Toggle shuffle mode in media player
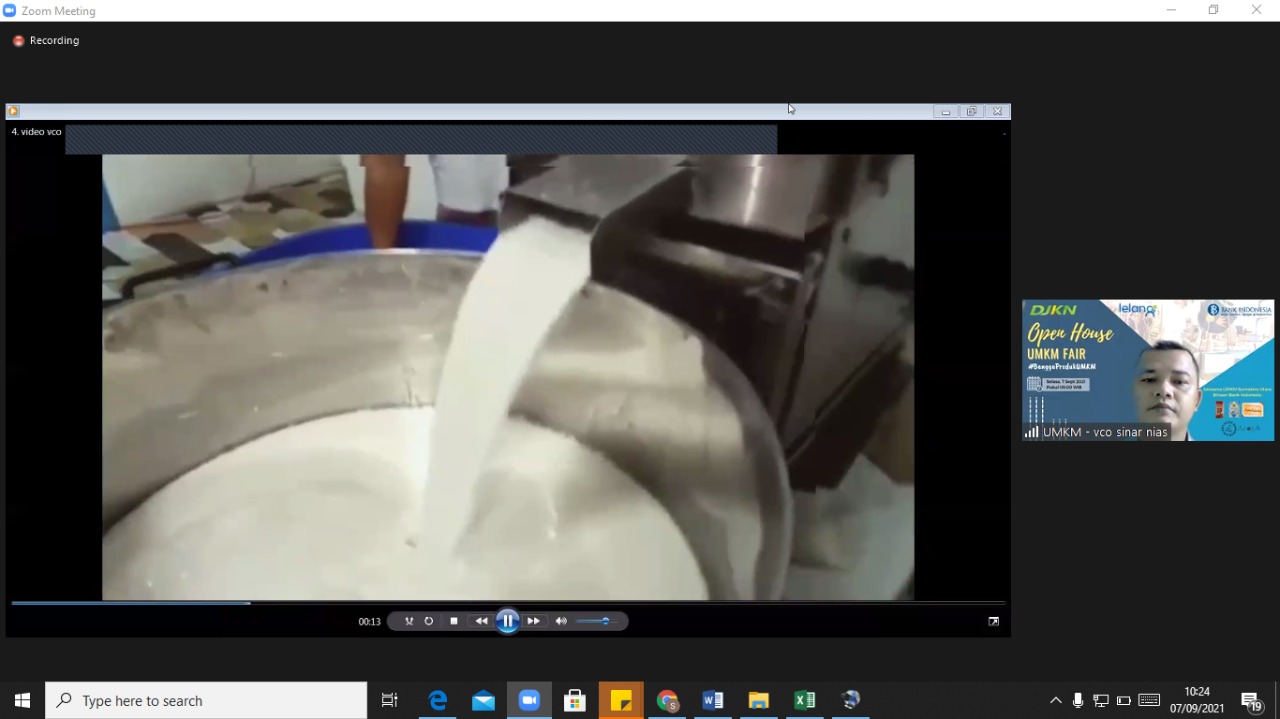The width and height of the screenshot is (1280, 719). pos(409,621)
